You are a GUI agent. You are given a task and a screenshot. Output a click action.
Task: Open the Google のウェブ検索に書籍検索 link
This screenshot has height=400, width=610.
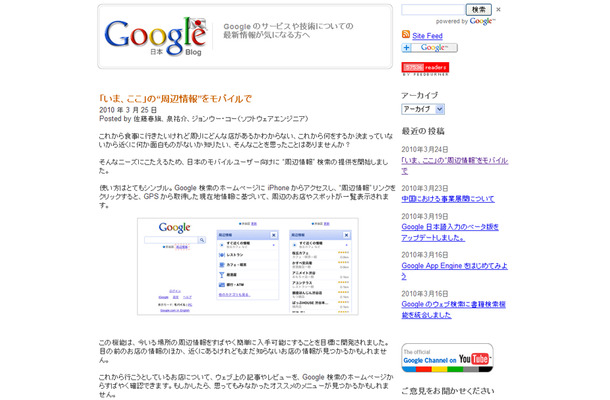pyautogui.click(x=454, y=309)
